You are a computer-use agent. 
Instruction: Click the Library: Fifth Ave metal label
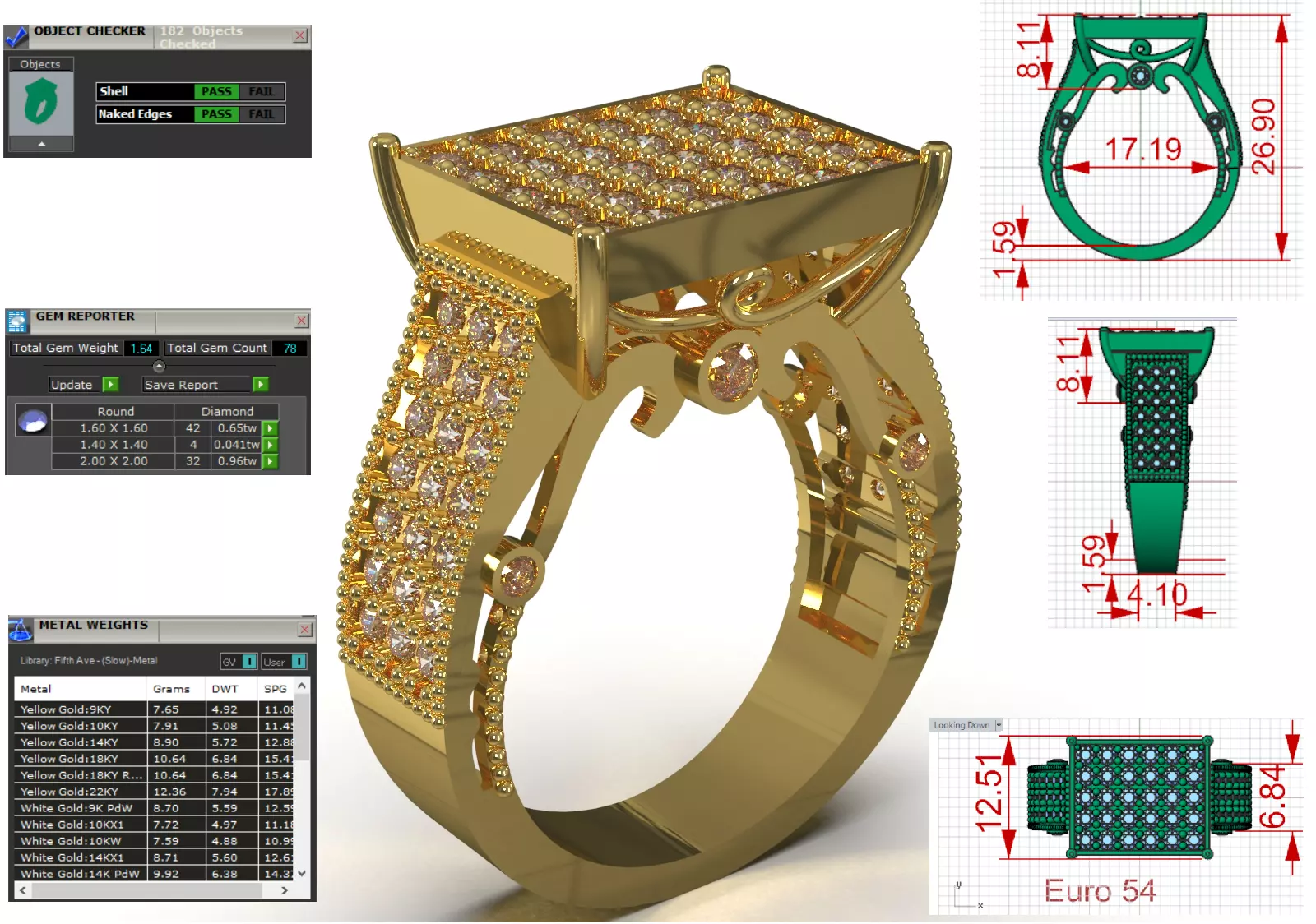click(x=89, y=661)
